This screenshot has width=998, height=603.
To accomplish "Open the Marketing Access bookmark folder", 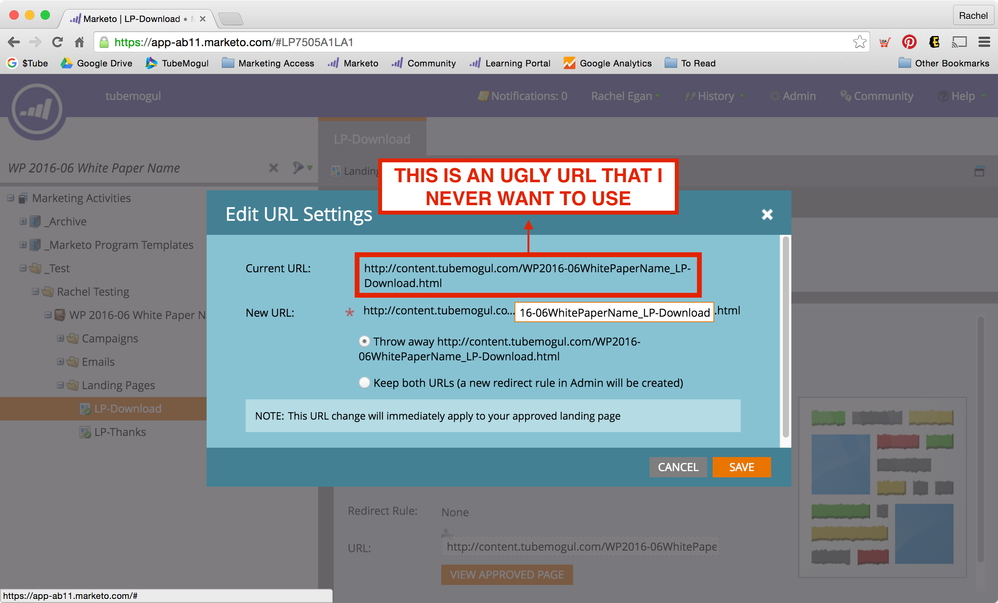I will (268, 63).
